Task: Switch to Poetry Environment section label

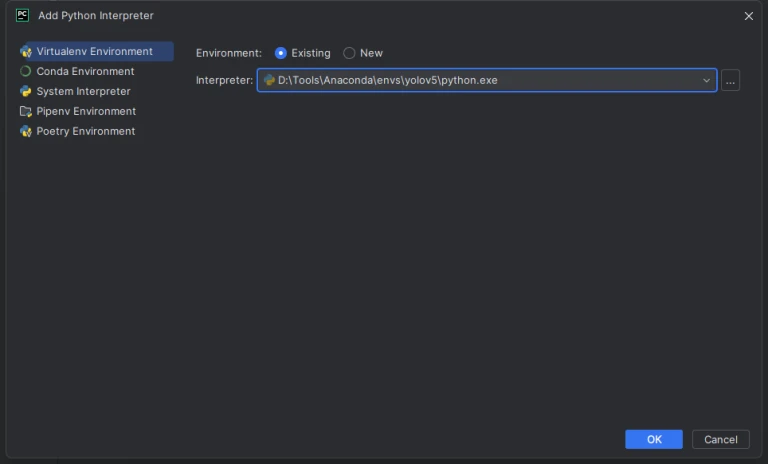Action: tap(86, 131)
